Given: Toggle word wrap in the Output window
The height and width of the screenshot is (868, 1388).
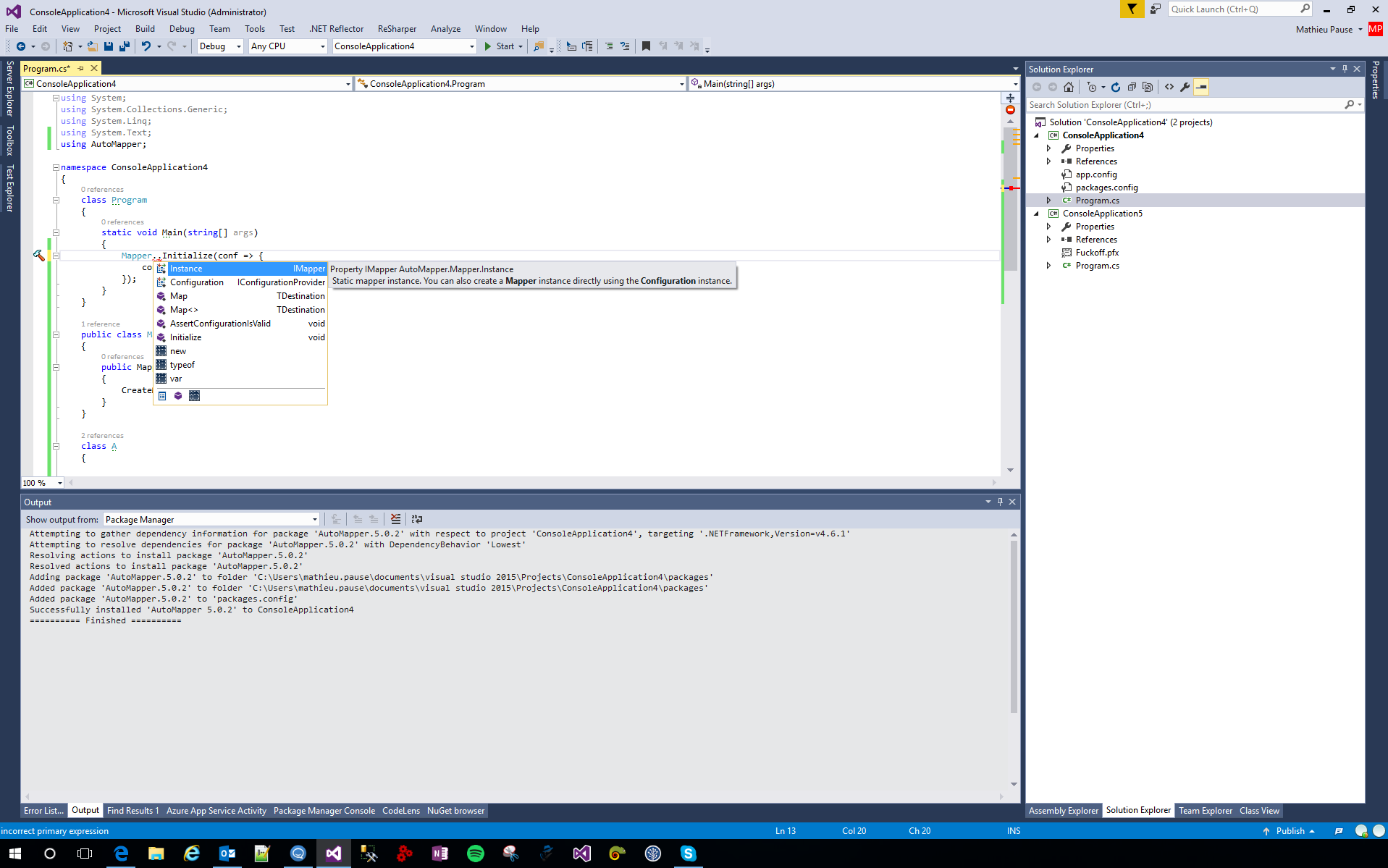Looking at the screenshot, I should tap(417, 519).
